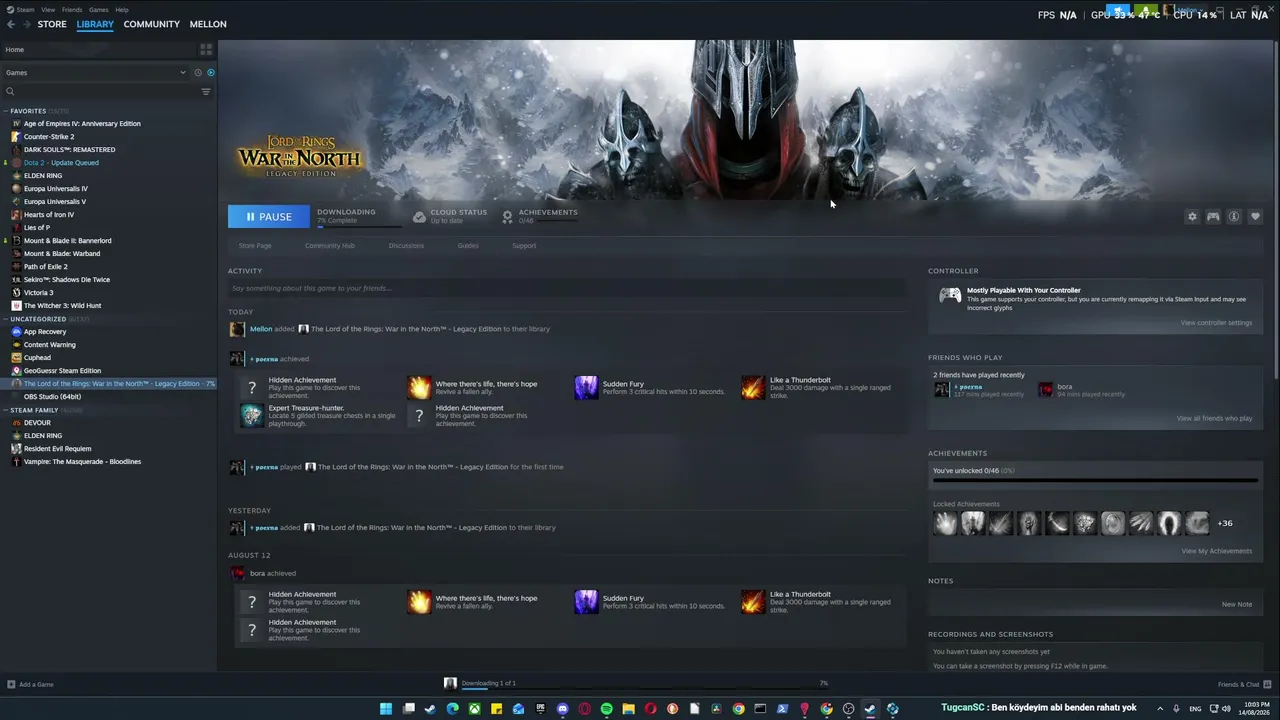The height and width of the screenshot is (720, 1280).
Task: Select Like a Thunderbolt achievement icon under Today
Action: pyautogui.click(x=753, y=387)
